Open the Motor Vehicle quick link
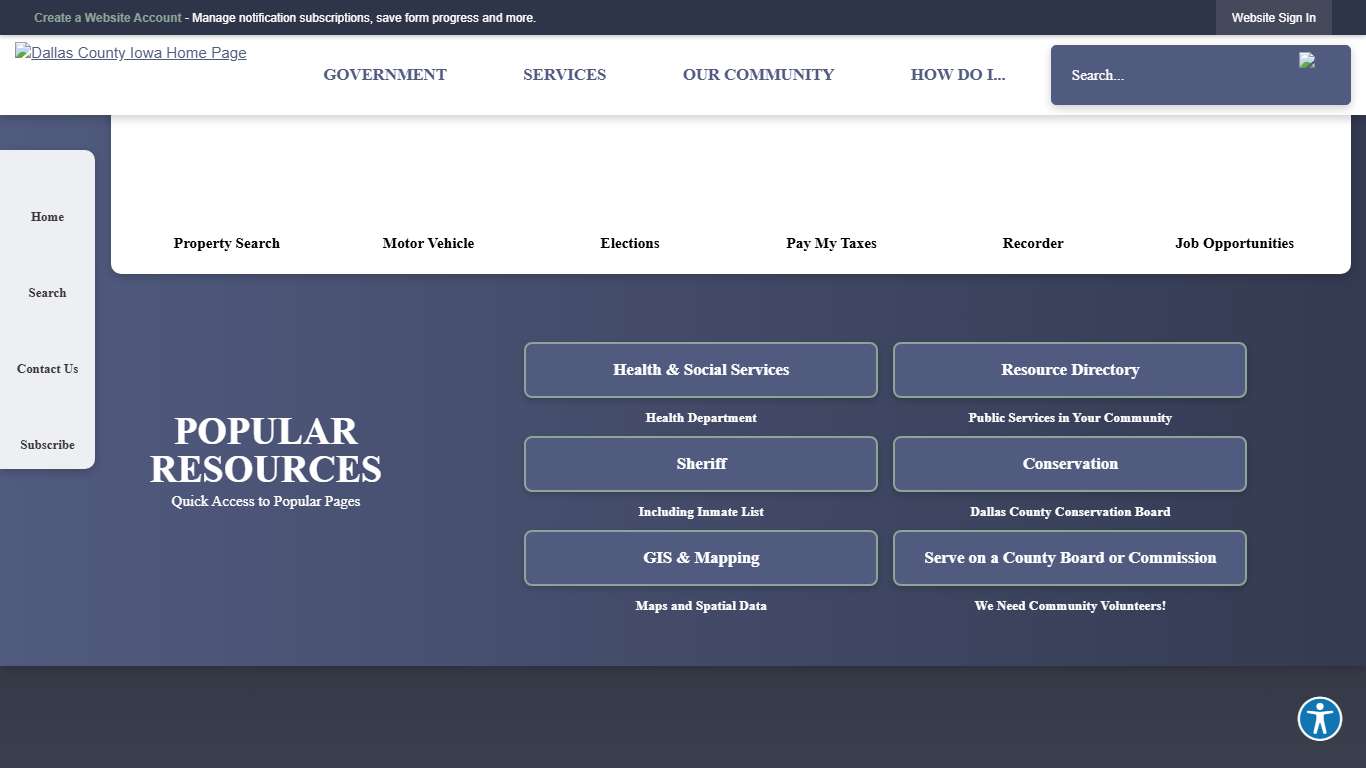The height and width of the screenshot is (768, 1366). click(428, 243)
